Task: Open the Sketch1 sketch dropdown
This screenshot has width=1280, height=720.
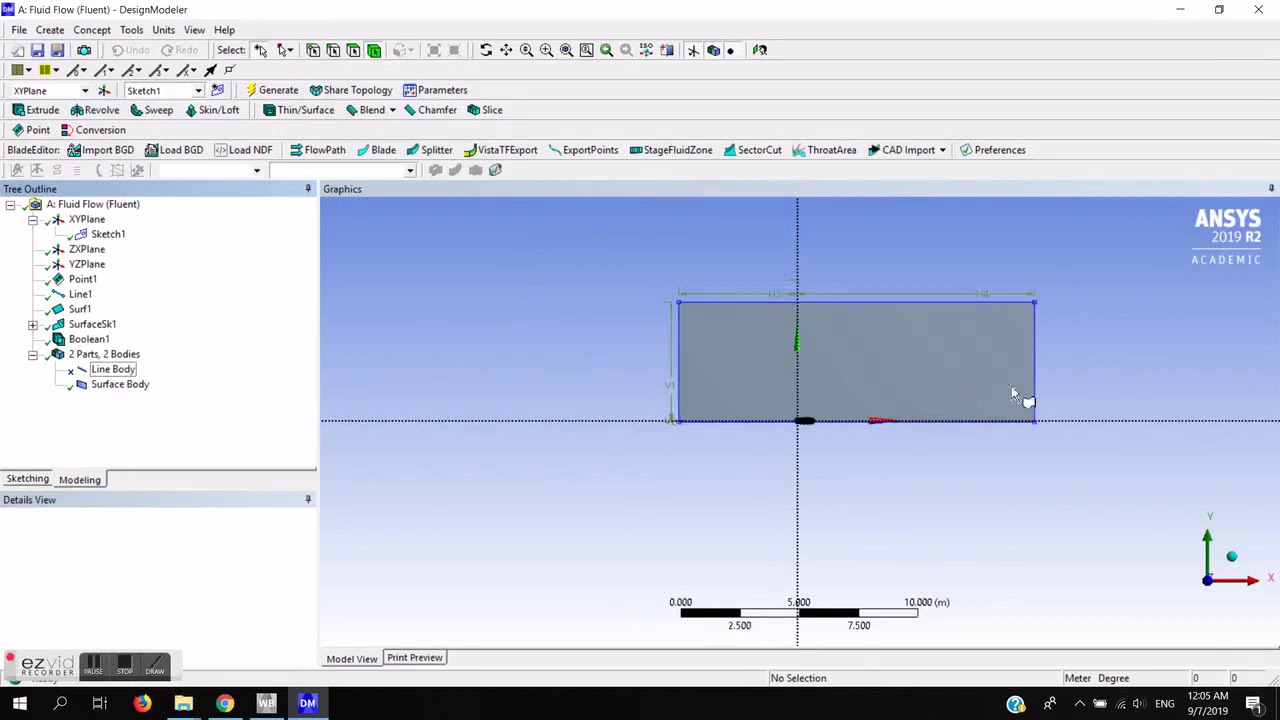Action: [x=198, y=91]
